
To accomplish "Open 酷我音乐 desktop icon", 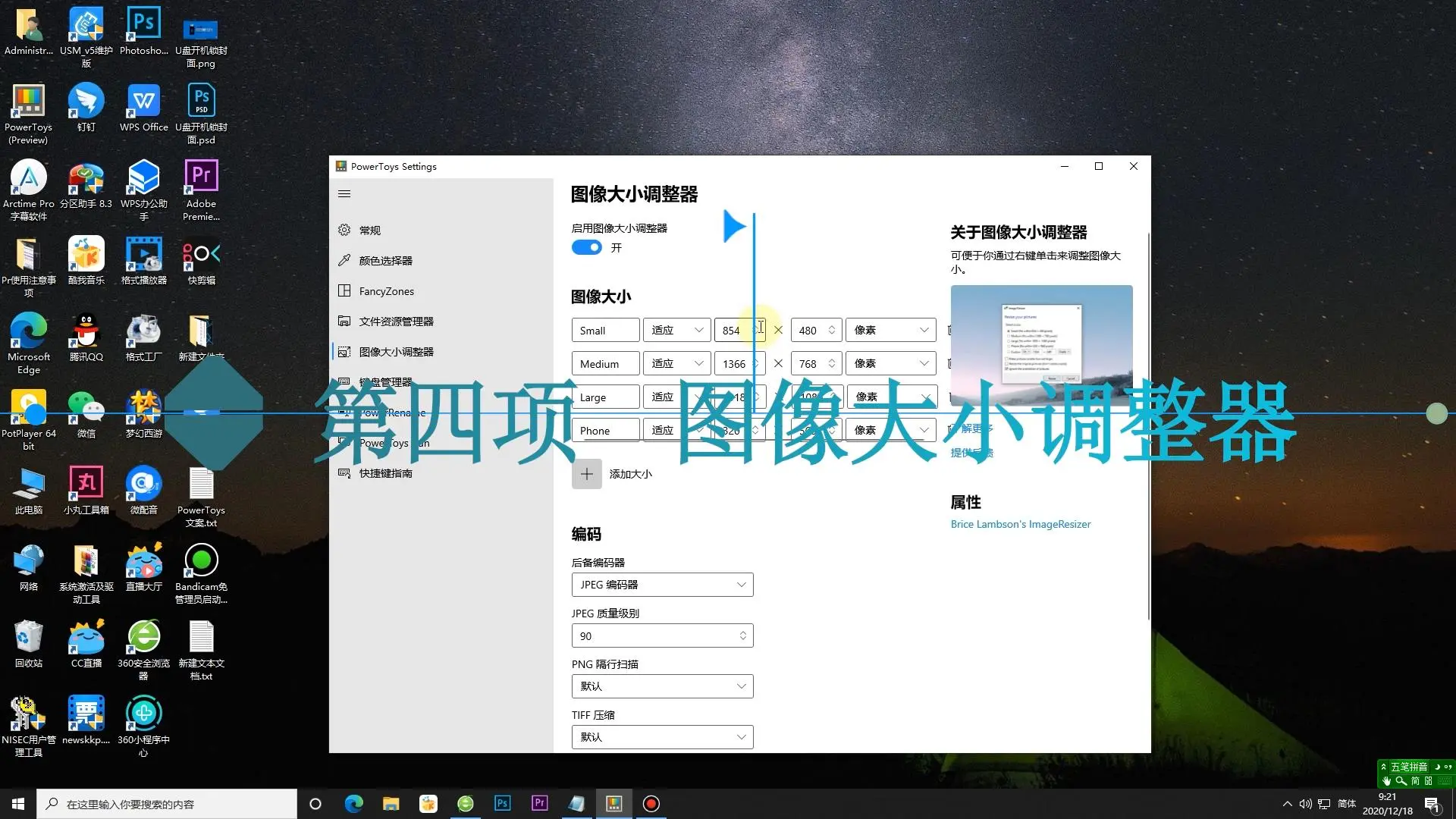I will click(86, 261).
